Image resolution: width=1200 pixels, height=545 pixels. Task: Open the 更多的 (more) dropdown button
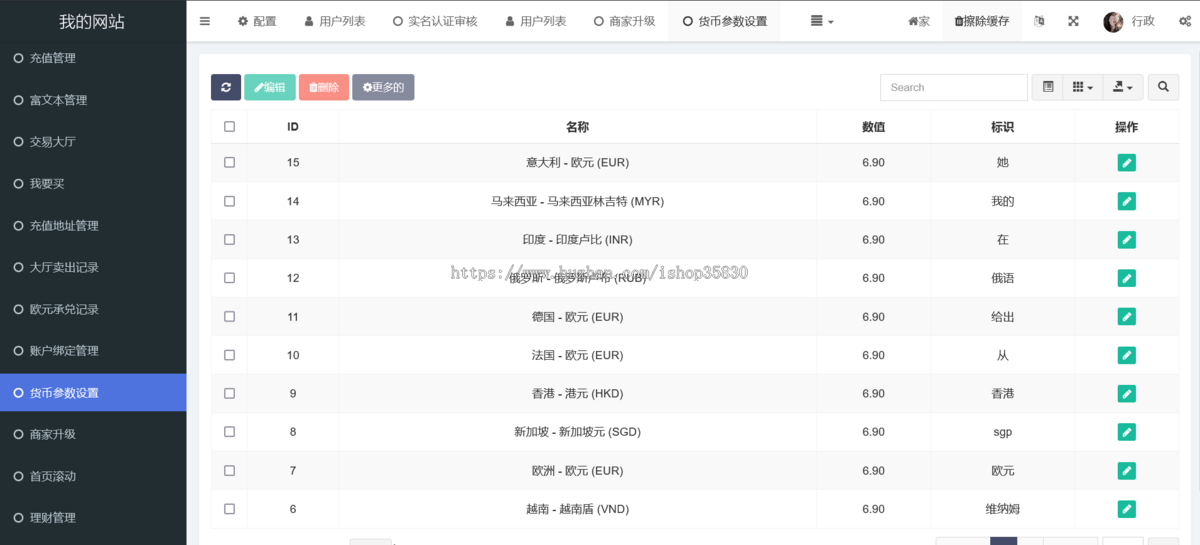coord(383,87)
